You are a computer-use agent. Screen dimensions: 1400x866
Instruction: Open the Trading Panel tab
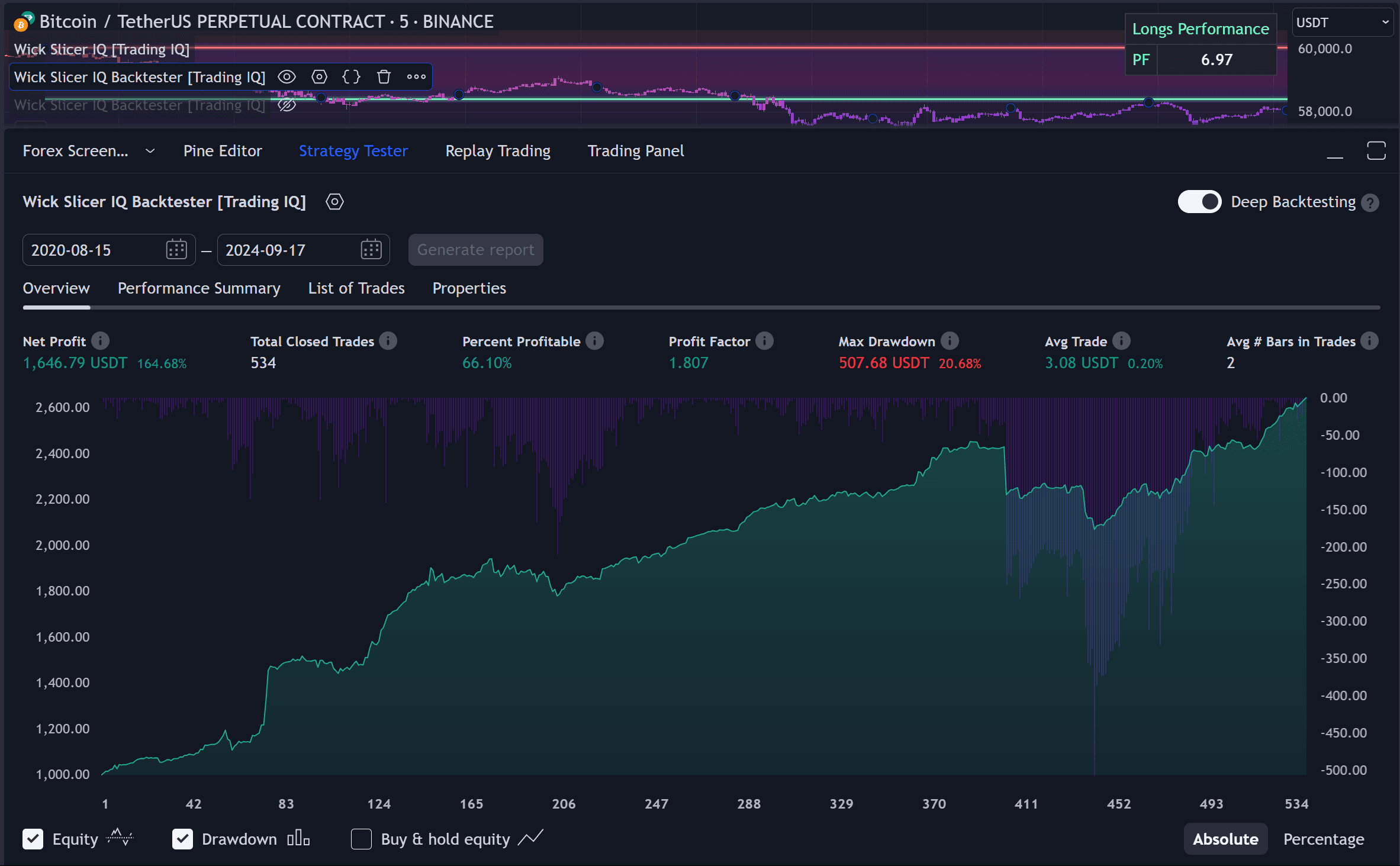coord(636,151)
